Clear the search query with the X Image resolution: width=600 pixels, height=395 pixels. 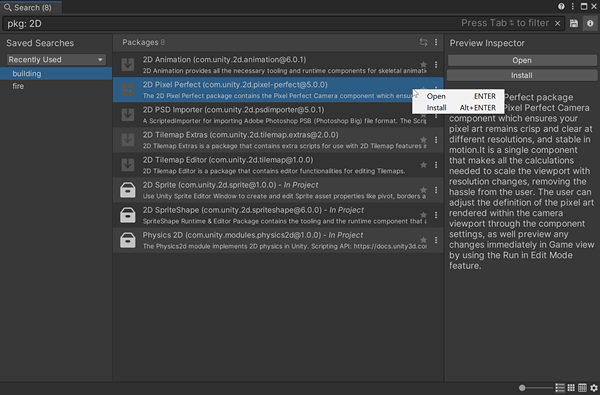point(558,23)
